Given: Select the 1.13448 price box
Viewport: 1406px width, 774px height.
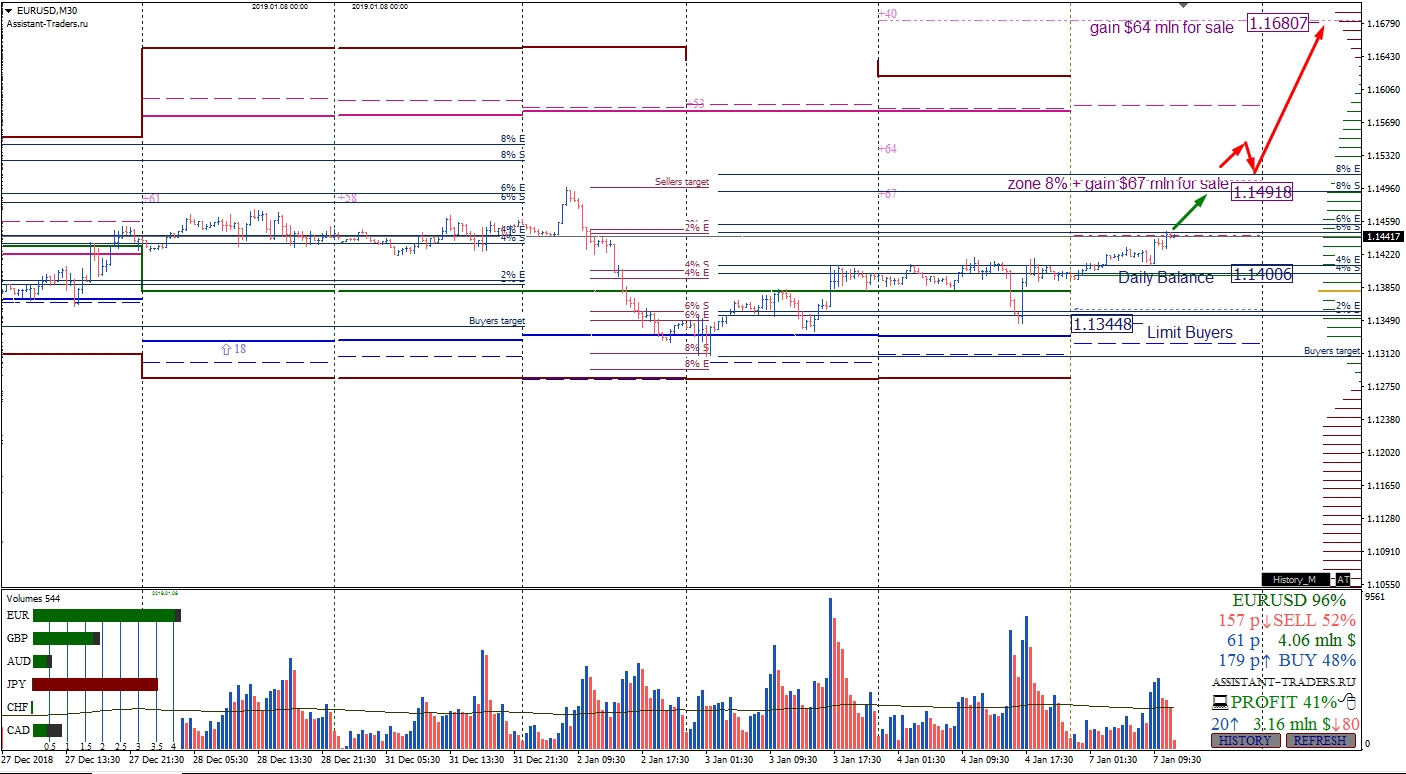Looking at the screenshot, I should tap(1102, 324).
